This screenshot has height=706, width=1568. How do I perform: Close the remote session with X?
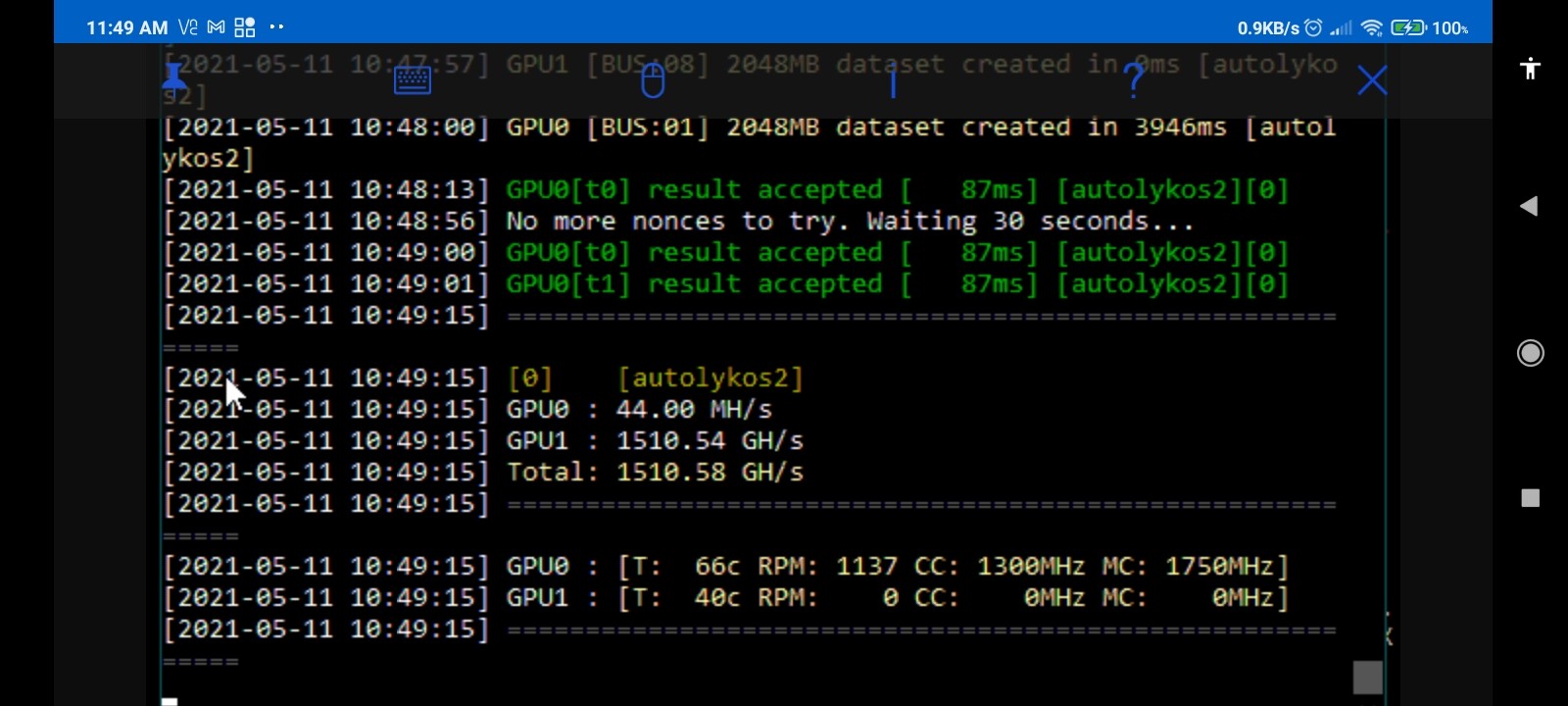[1372, 80]
